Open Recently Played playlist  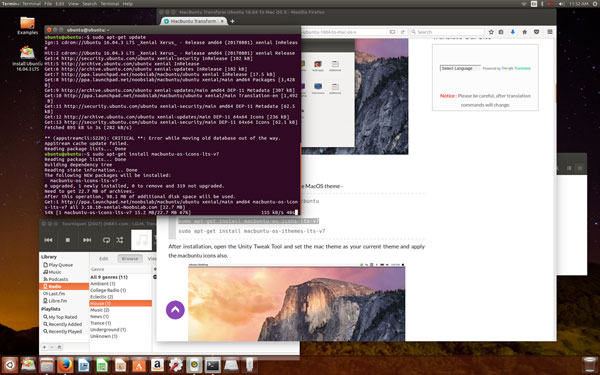[62, 332]
